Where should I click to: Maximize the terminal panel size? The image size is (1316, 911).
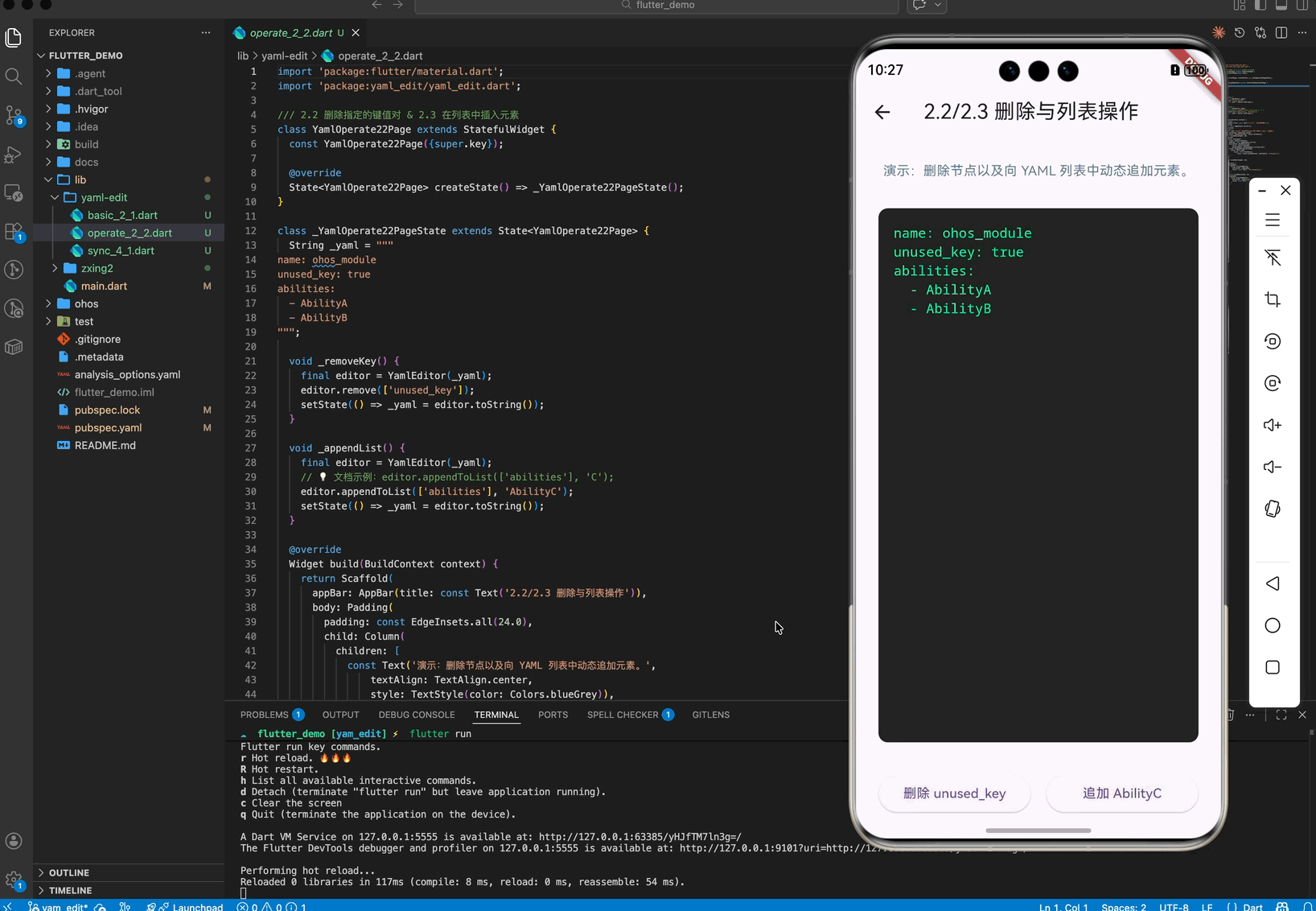click(x=1281, y=715)
